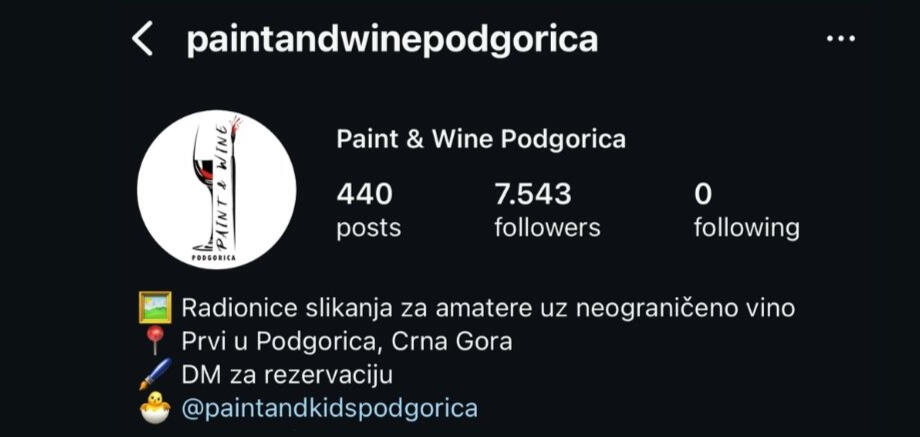Go back using the left arrow

(x=143, y=39)
